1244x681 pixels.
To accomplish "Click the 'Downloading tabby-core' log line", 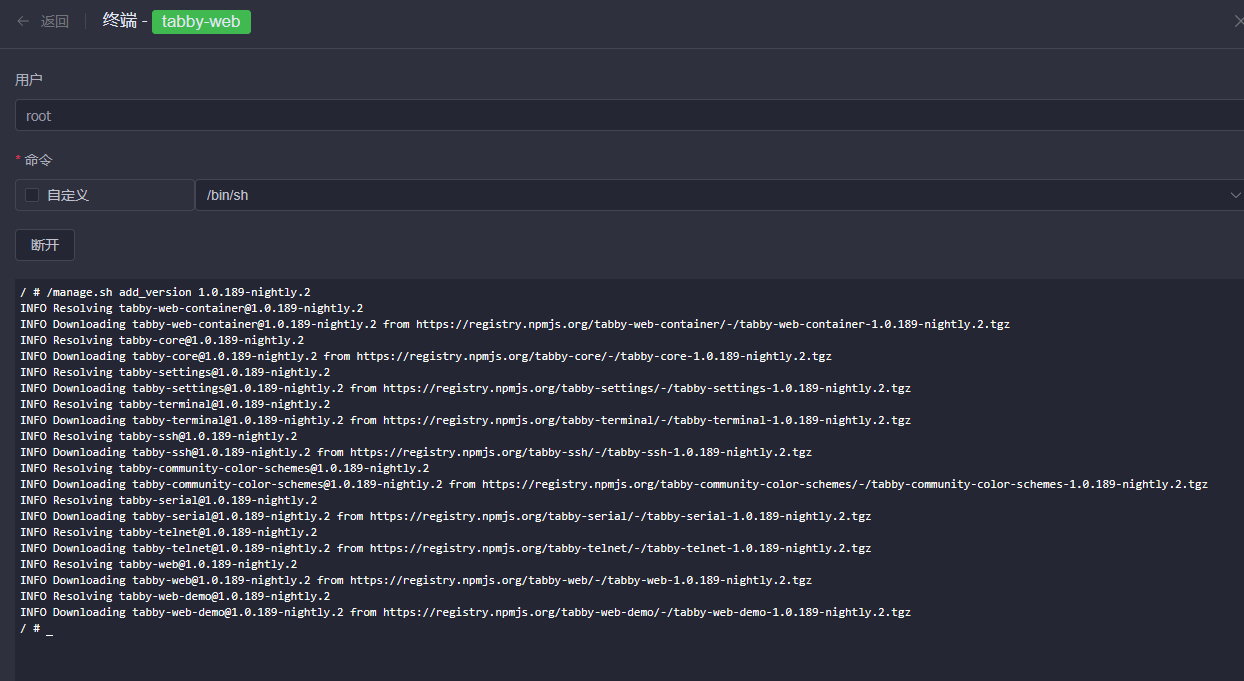I will (426, 356).
